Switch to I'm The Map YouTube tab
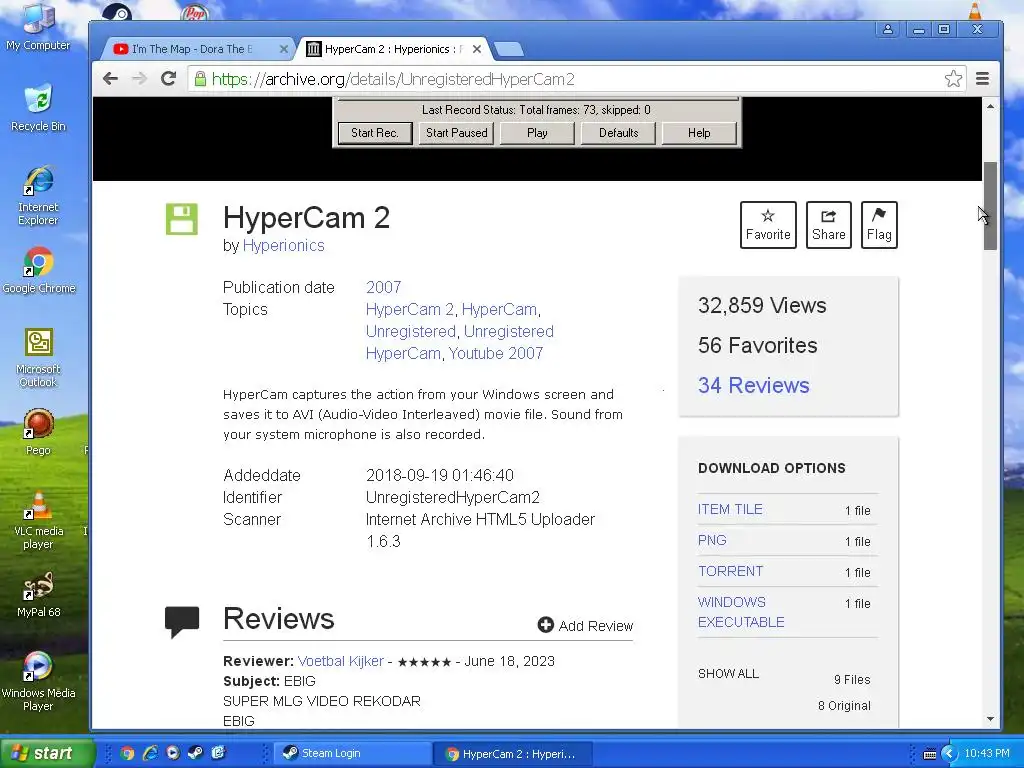 (x=194, y=49)
